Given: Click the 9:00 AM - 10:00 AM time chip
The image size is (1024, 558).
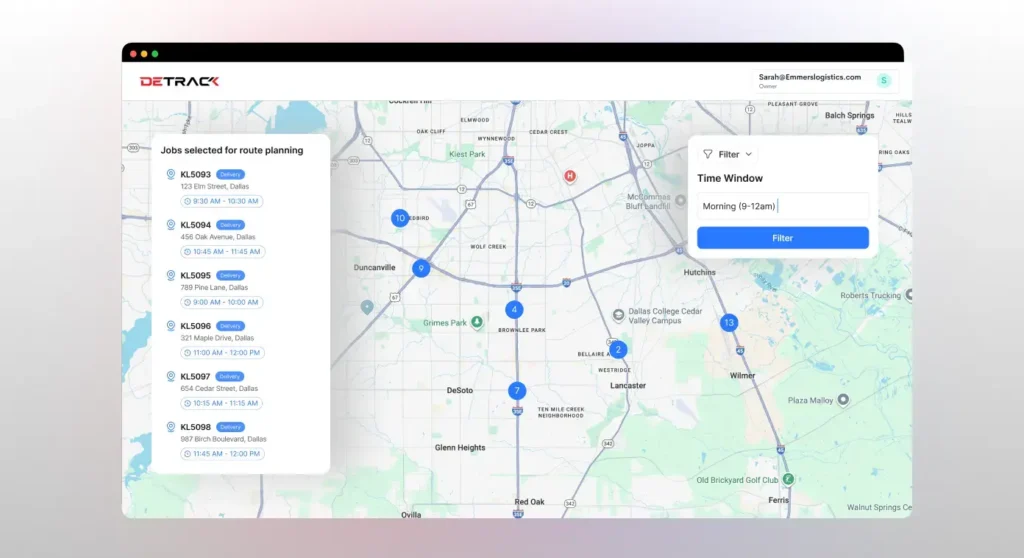Looking at the screenshot, I should click(x=221, y=302).
